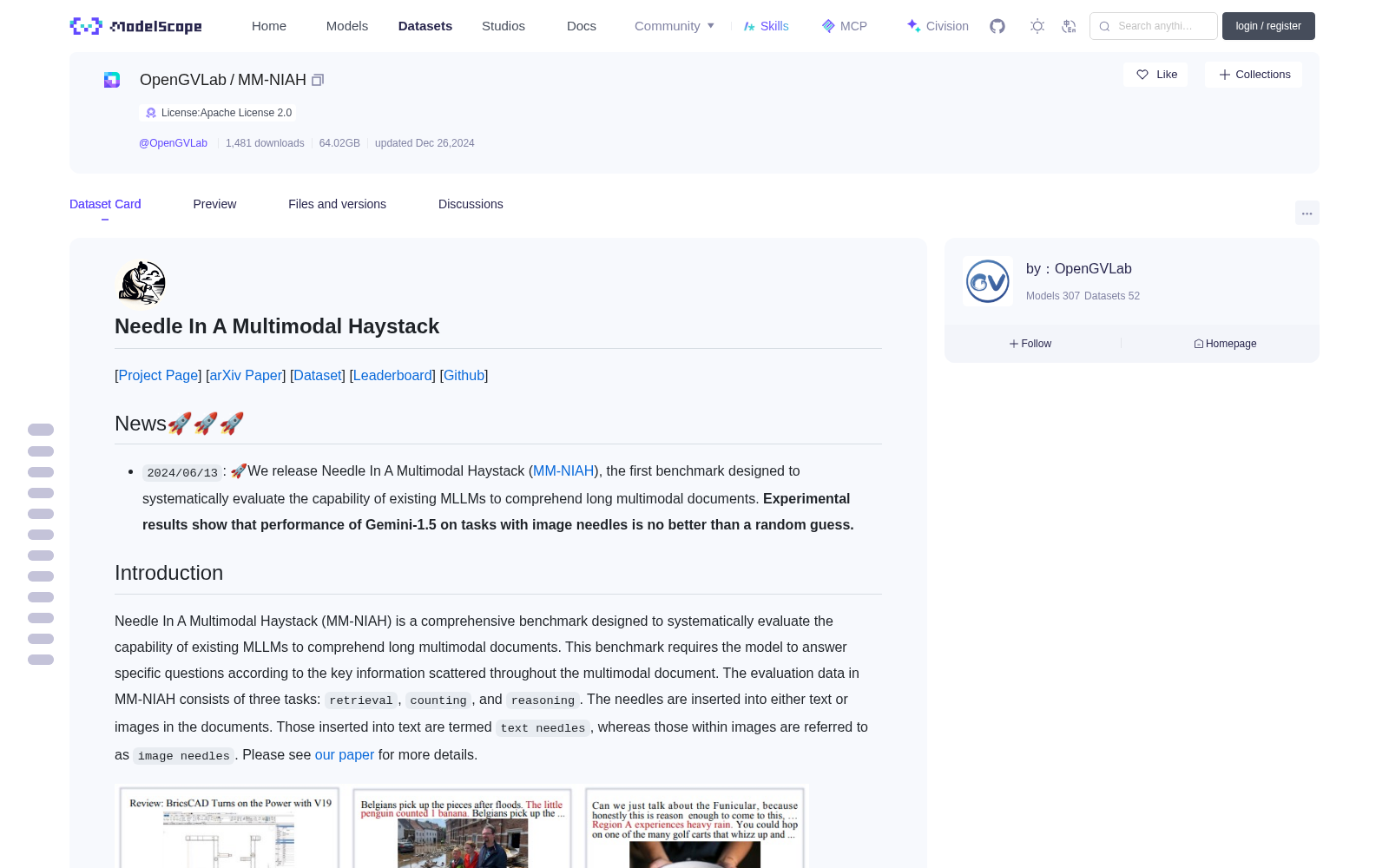Click the 'Datasets 52' count
This screenshot has height=868, width=1389.
[1112, 296]
